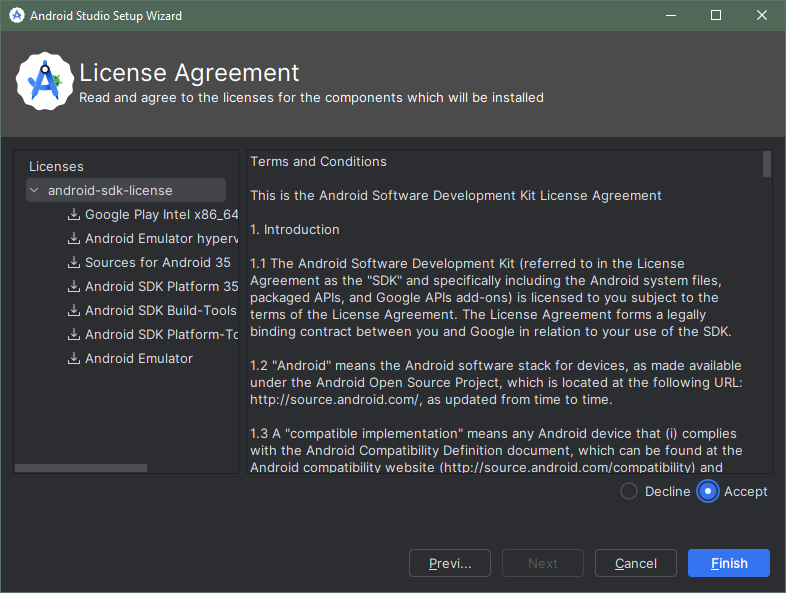This screenshot has height=593, width=786.
Task: Select the Accept radio button
Action: (707, 491)
